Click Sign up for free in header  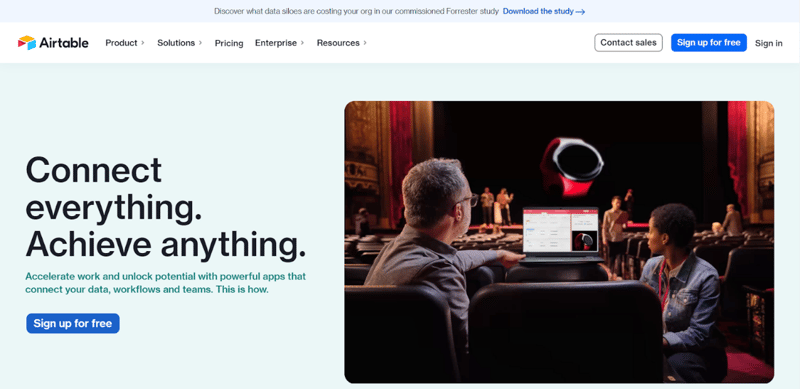coord(709,43)
